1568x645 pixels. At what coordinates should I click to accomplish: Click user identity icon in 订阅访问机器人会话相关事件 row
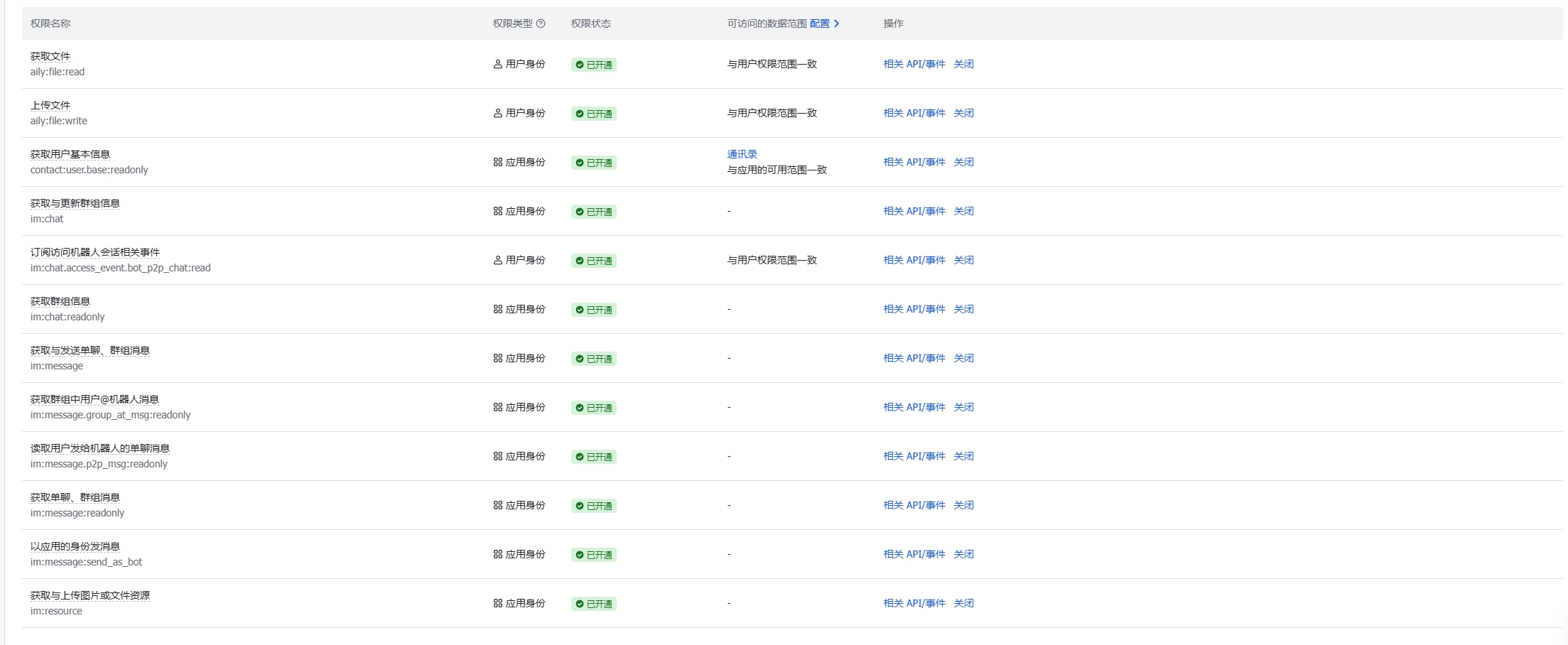click(497, 260)
